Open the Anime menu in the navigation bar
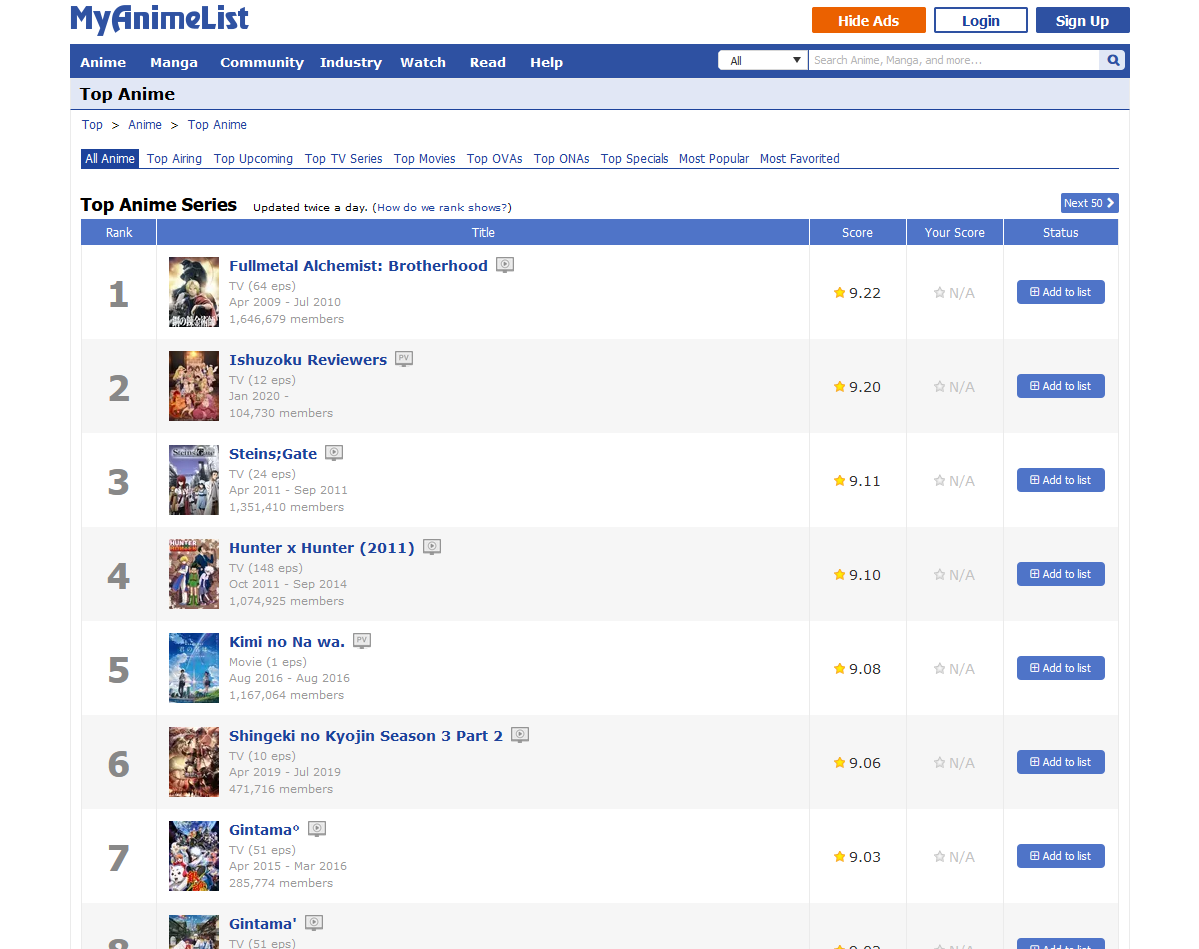 103,63
